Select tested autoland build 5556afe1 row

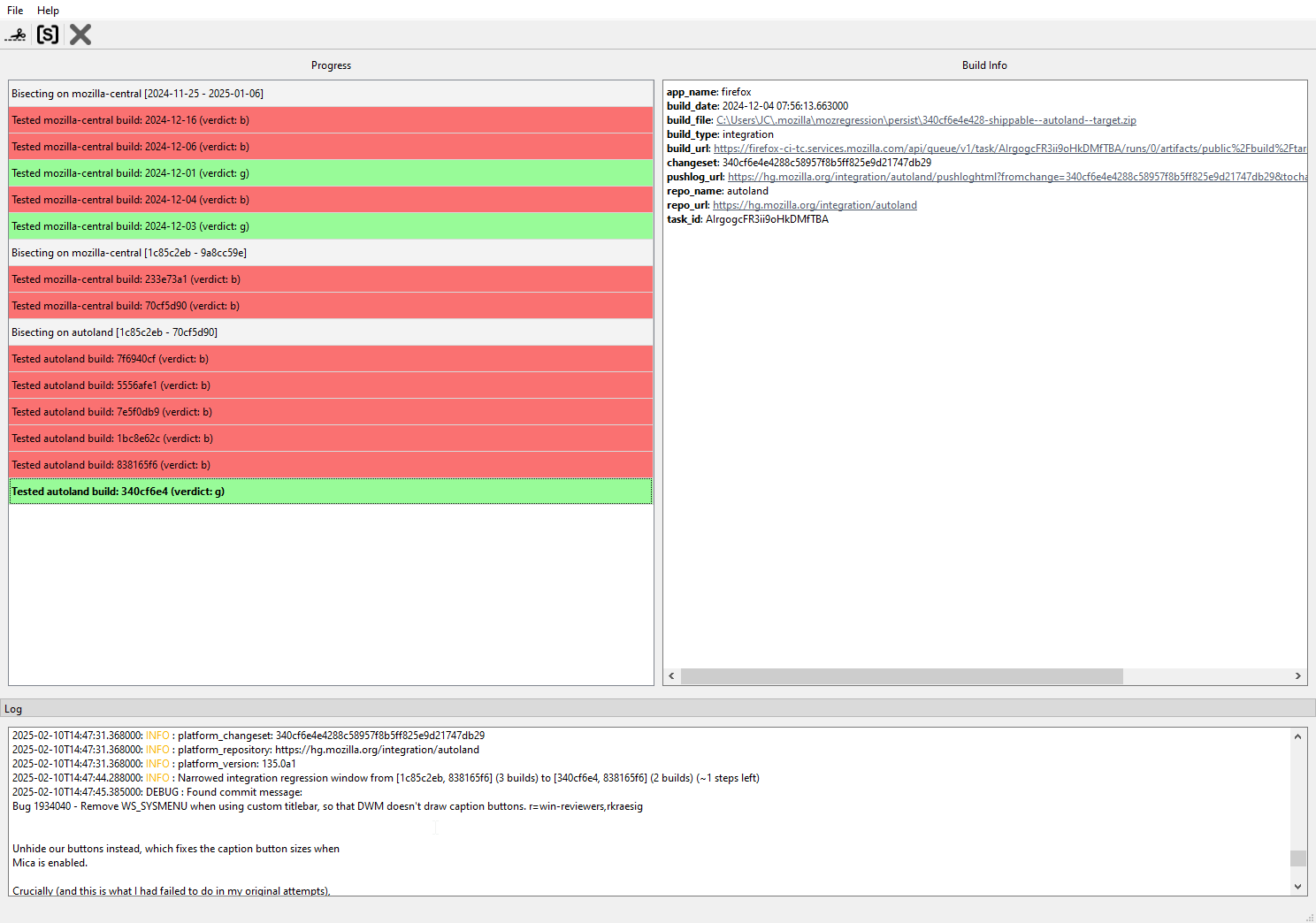[x=331, y=385]
